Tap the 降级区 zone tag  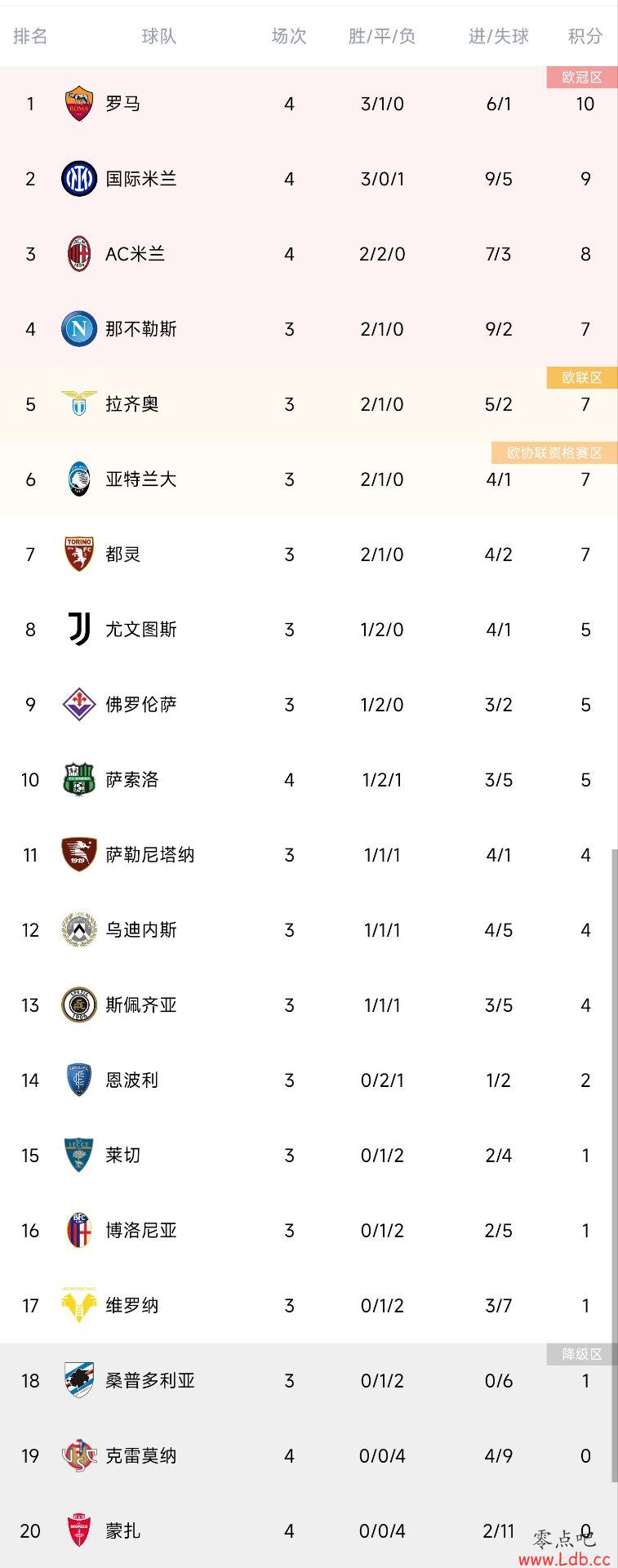(582, 1355)
